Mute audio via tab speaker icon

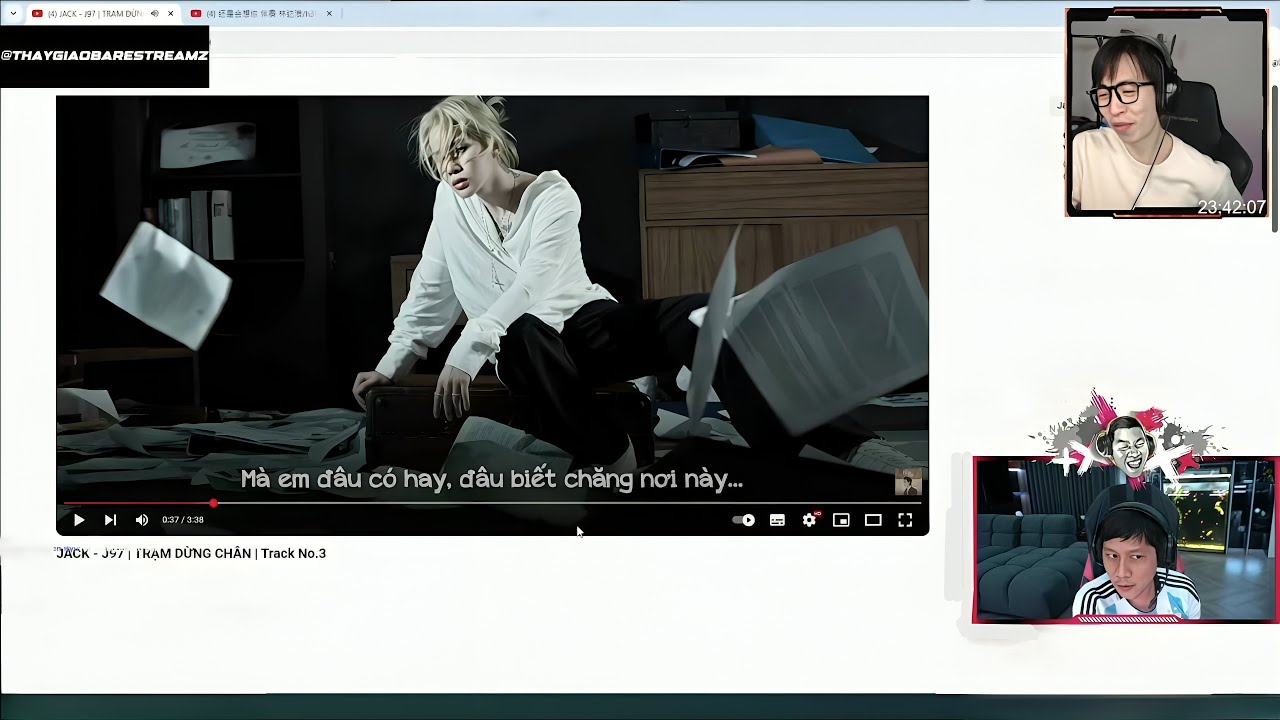(154, 13)
